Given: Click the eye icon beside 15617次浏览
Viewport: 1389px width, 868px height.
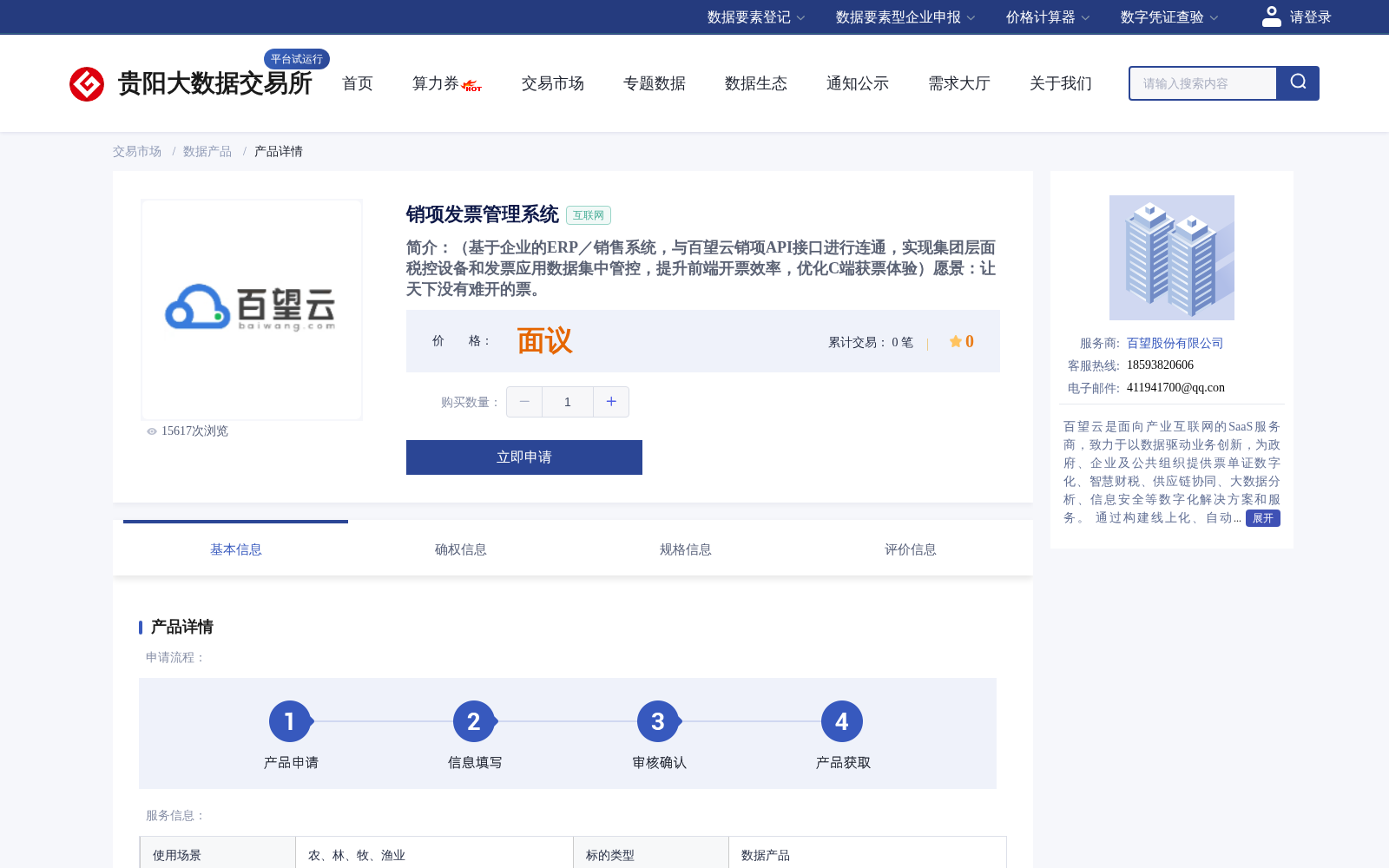Looking at the screenshot, I should point(152,431).
